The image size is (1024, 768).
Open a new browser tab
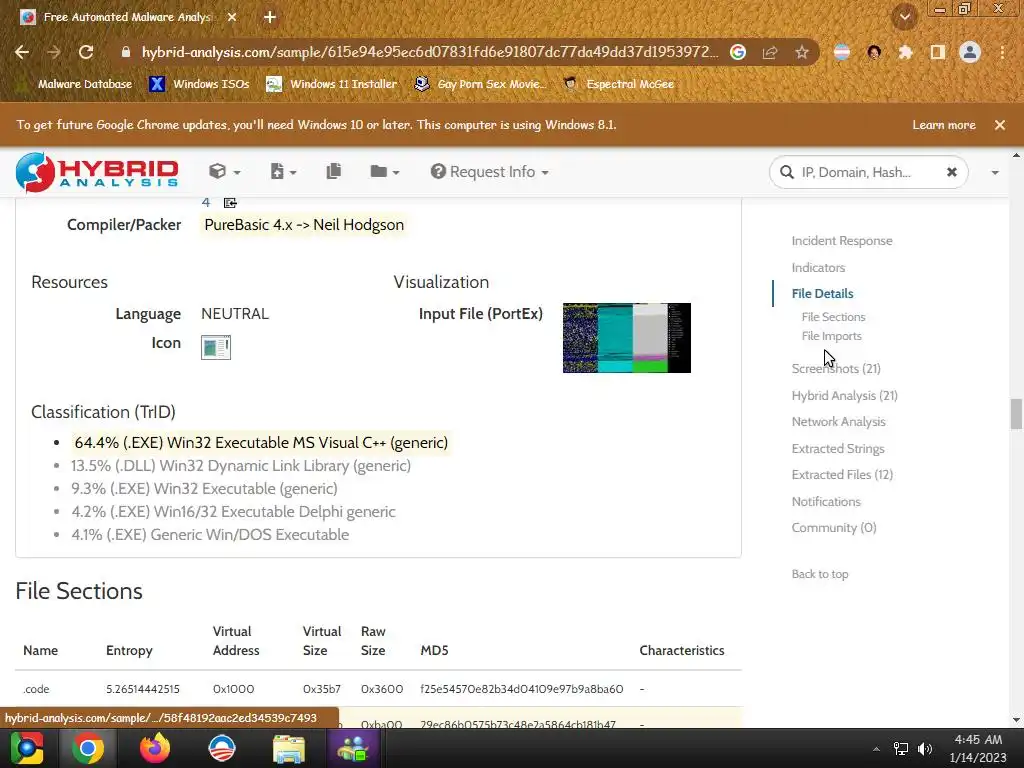pyautogui.click(x=270, y=17)
